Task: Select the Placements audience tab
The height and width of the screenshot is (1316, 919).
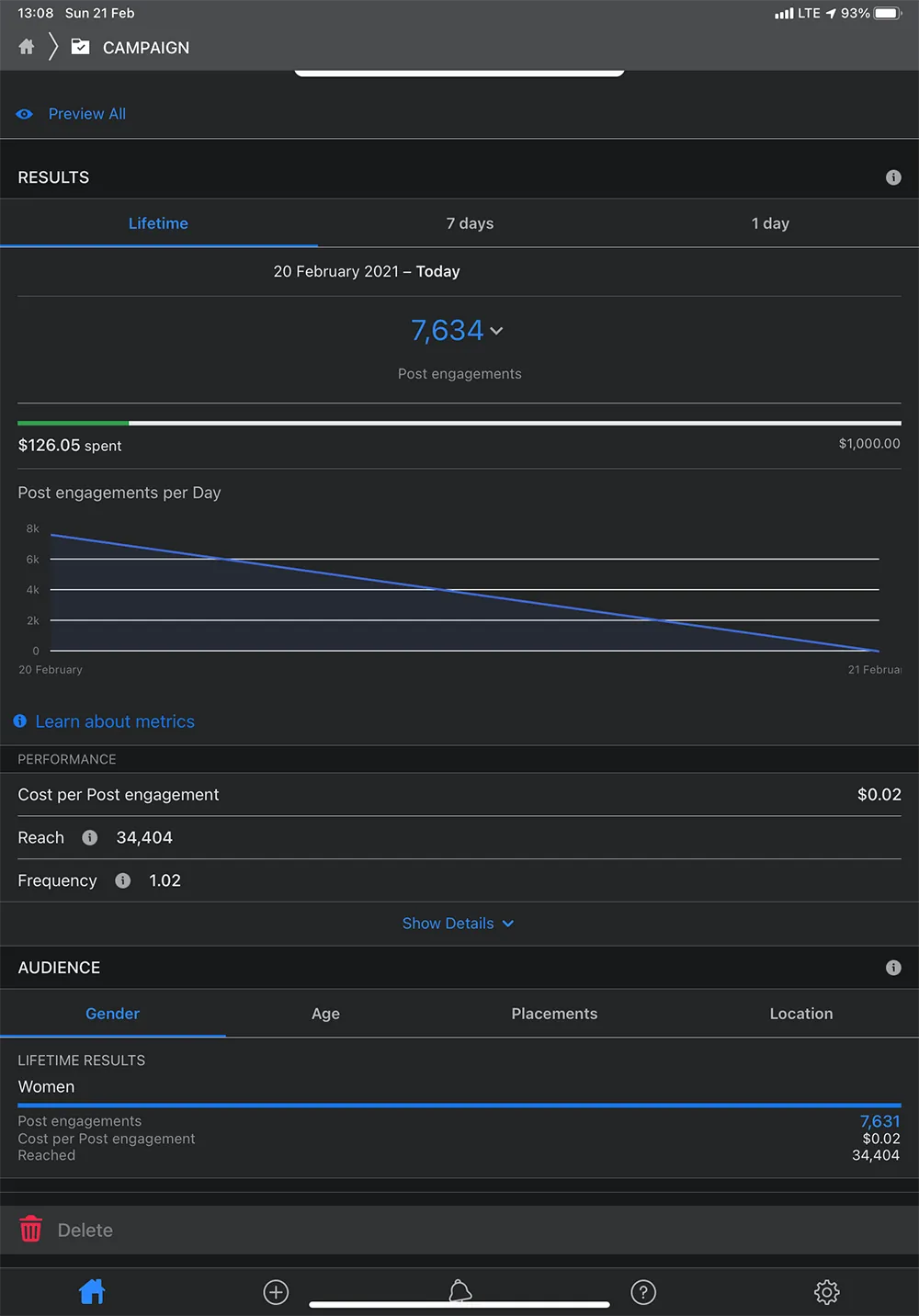Action: pos(554,1014)
